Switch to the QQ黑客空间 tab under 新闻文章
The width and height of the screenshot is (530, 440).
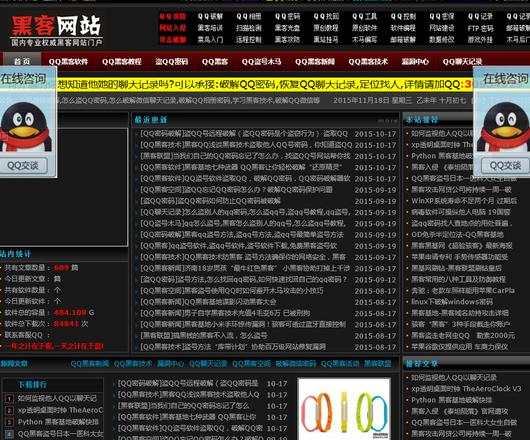click(x=251, y=364)
